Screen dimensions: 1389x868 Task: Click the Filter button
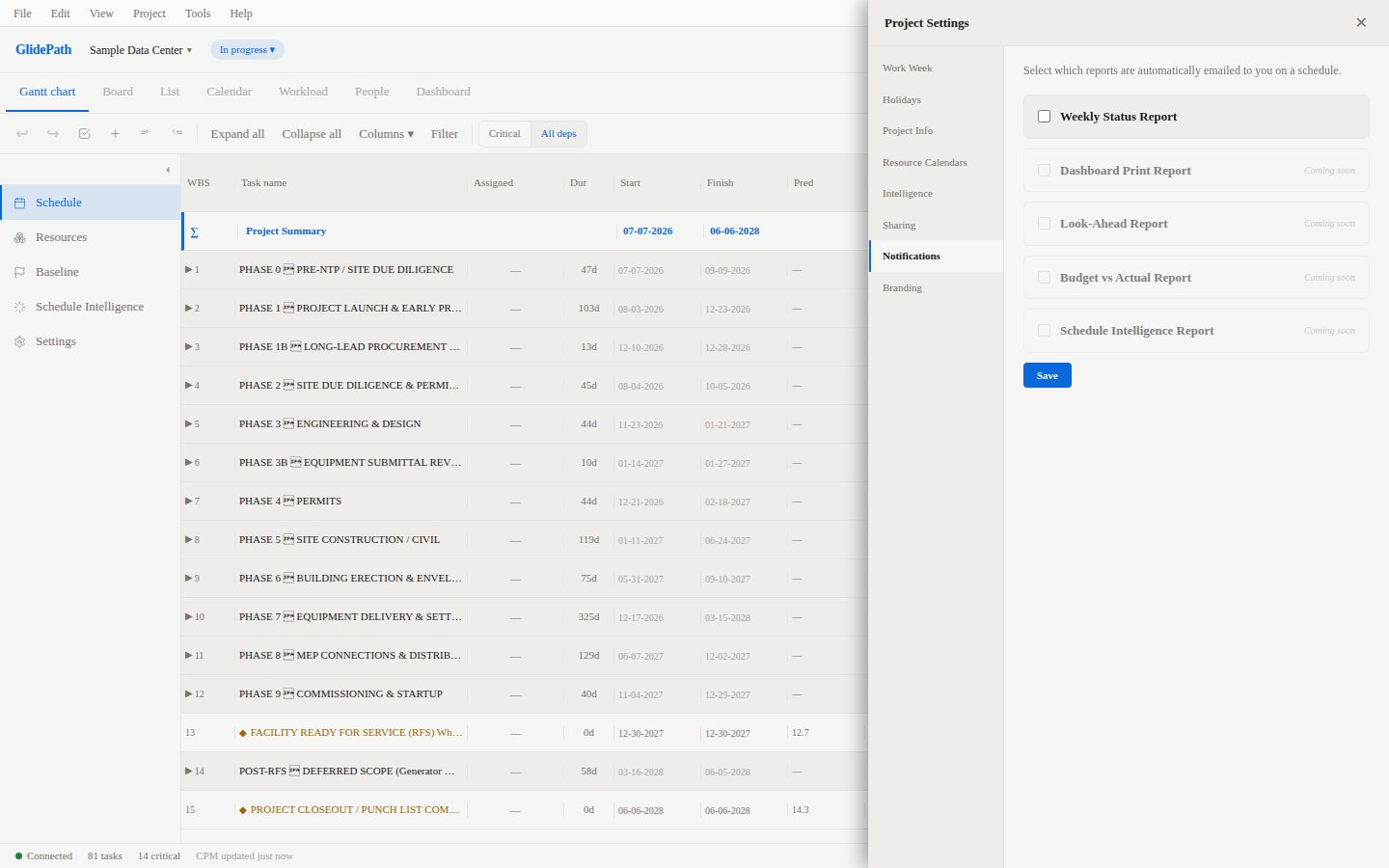pyautogui.click(x=445, y=133)
